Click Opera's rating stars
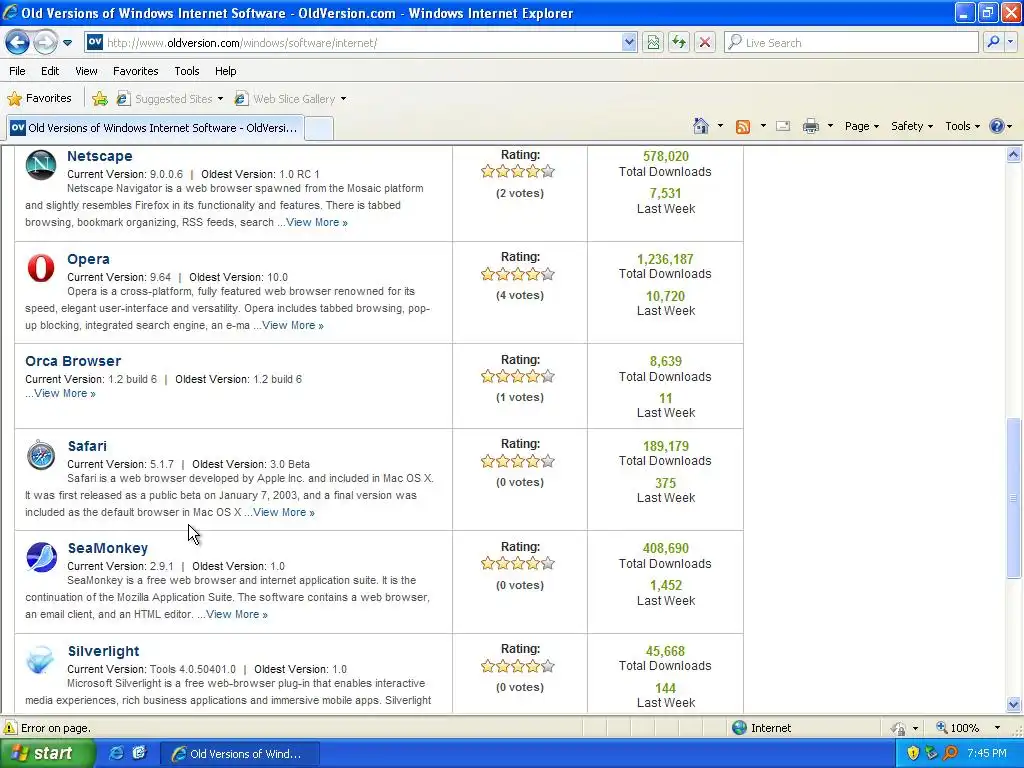Viewport: 1024px width, 768px height. coord(518,274)
